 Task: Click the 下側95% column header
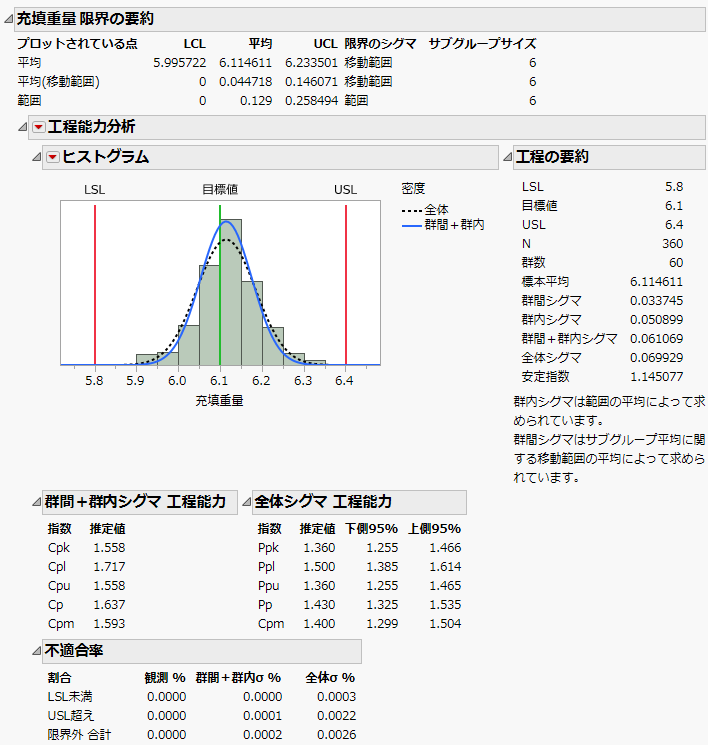371,529
